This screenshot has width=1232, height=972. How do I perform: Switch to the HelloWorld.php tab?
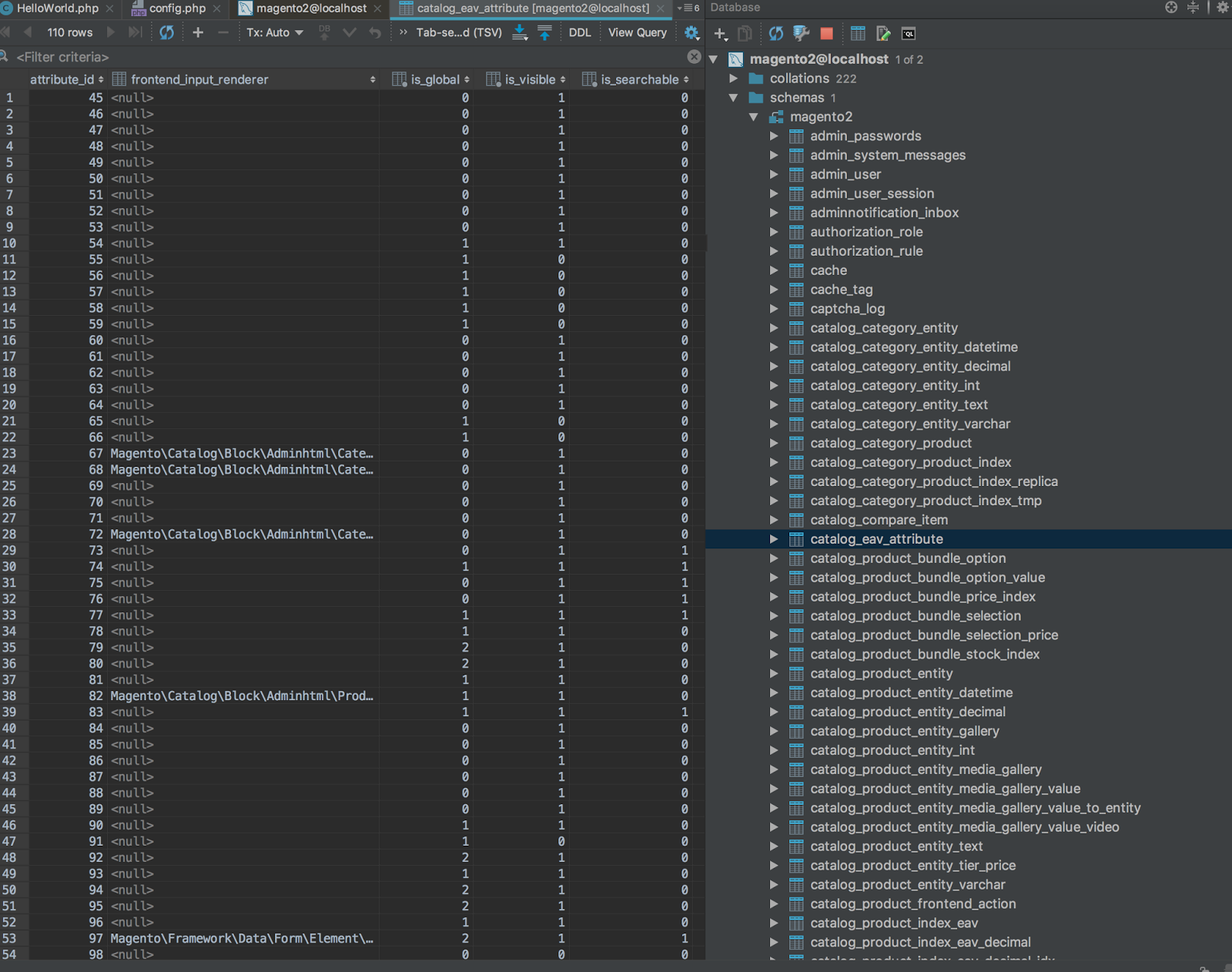pyautogui.click(x=58, y=8)
